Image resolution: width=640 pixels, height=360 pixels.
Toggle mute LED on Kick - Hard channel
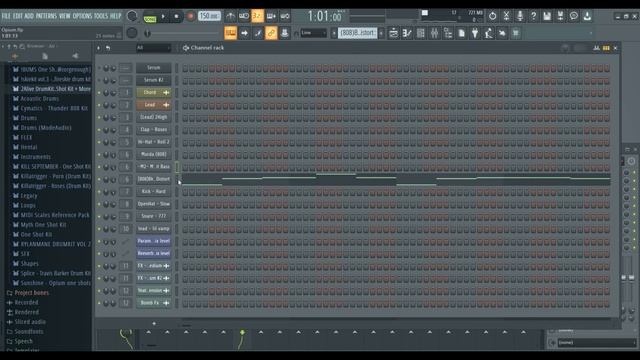point(99,192)
